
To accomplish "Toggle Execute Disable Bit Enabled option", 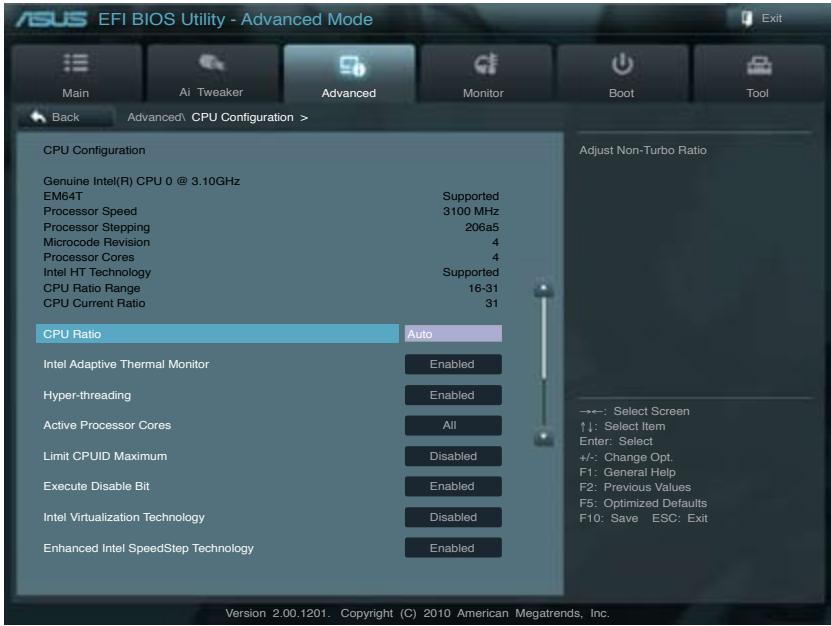I will pyautogui.click(x=453, y=486).
